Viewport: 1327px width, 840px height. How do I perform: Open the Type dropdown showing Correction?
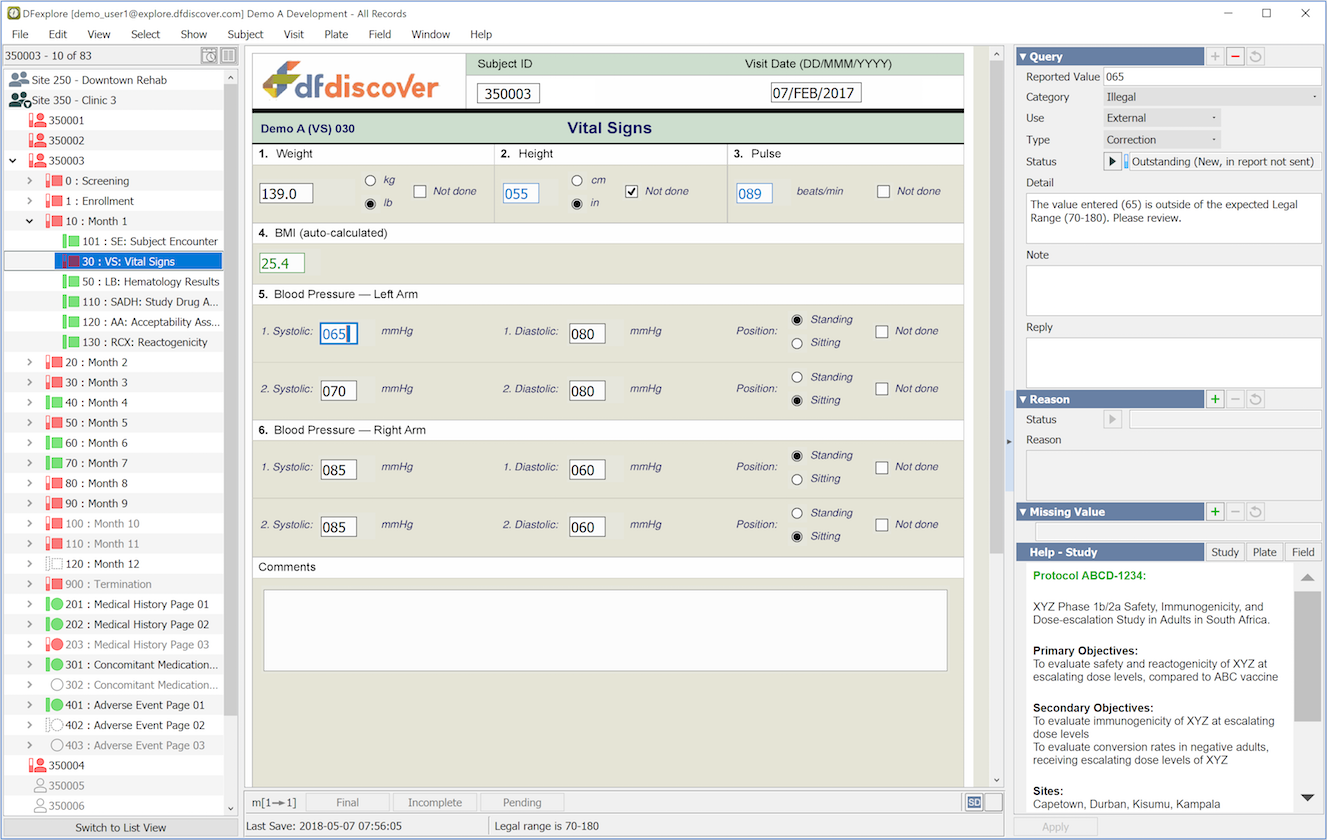click(1161, 140)
